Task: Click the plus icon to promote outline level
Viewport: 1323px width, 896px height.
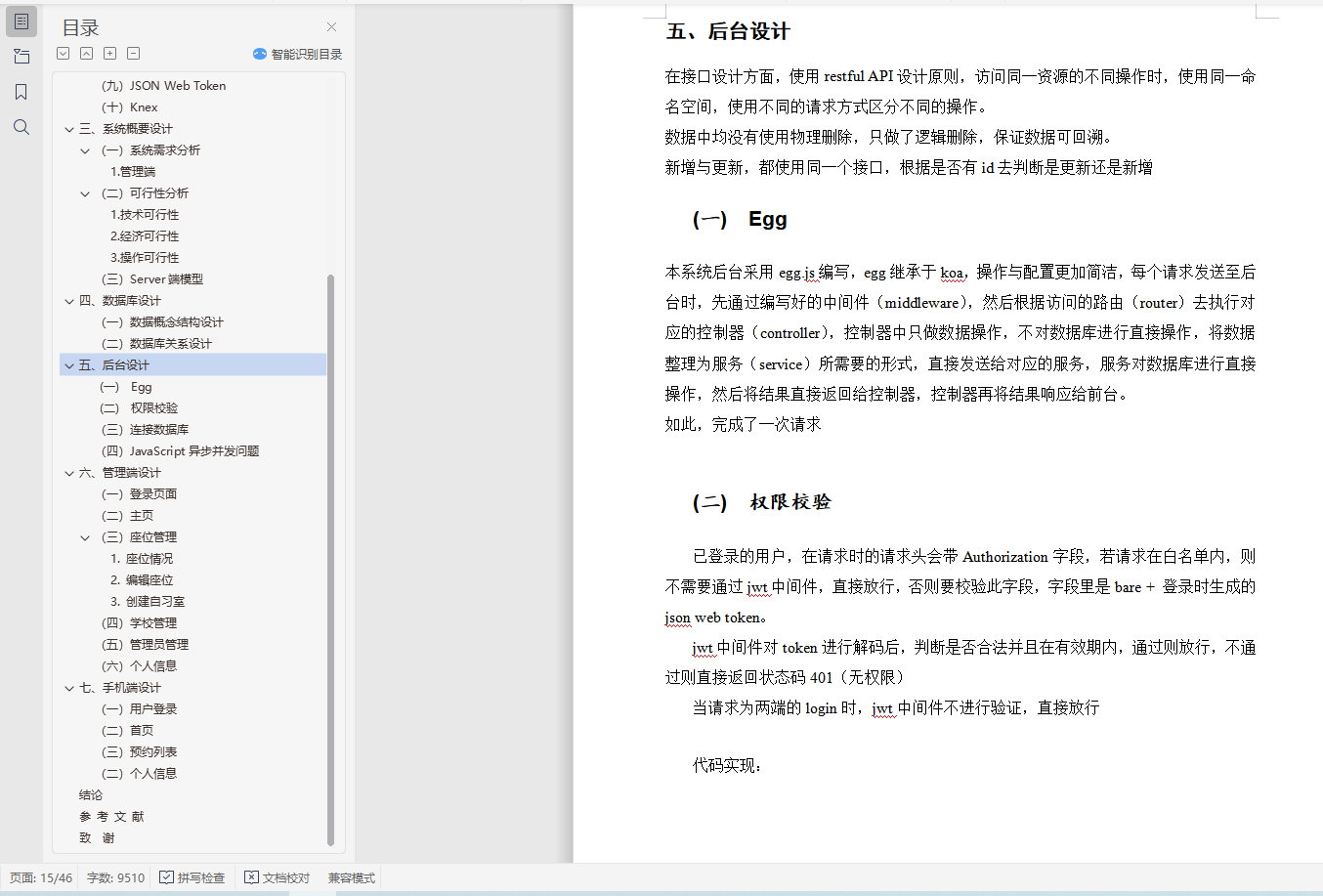Action: pyautogui.click(x=110, y=54)
